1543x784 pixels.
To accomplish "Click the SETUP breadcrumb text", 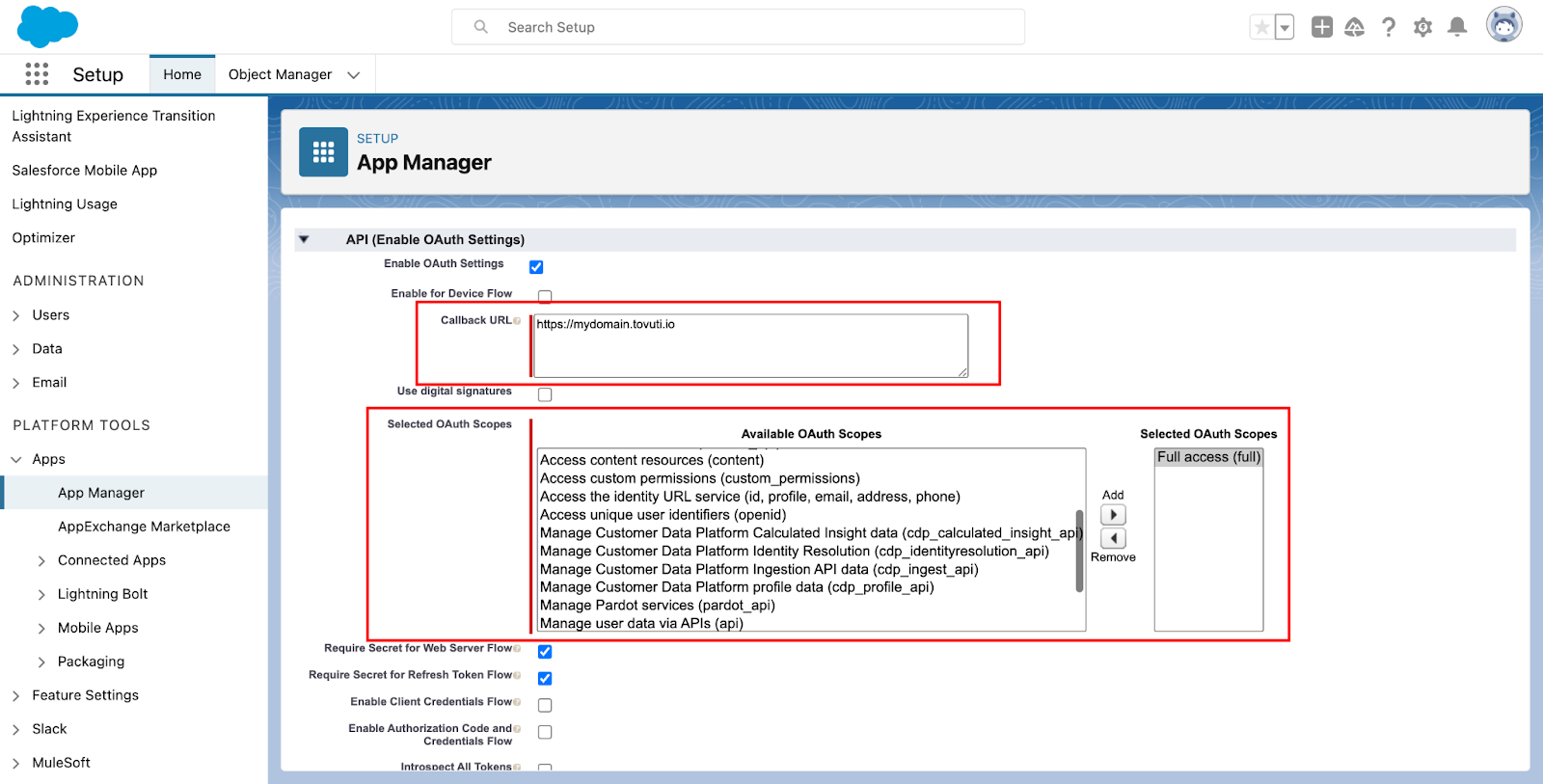I will point(377,139).
